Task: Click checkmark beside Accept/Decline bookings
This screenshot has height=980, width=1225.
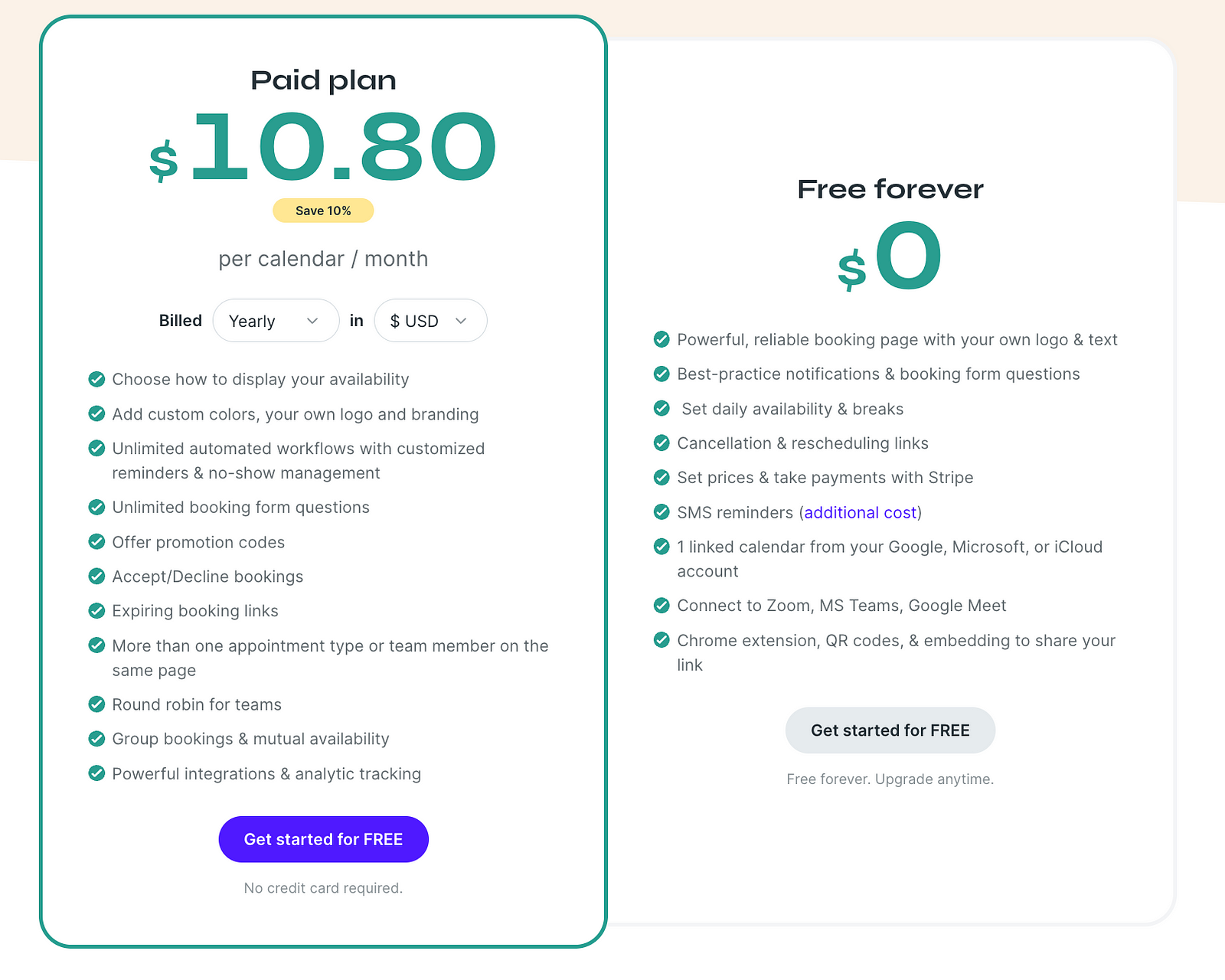Action: point(96,577)
